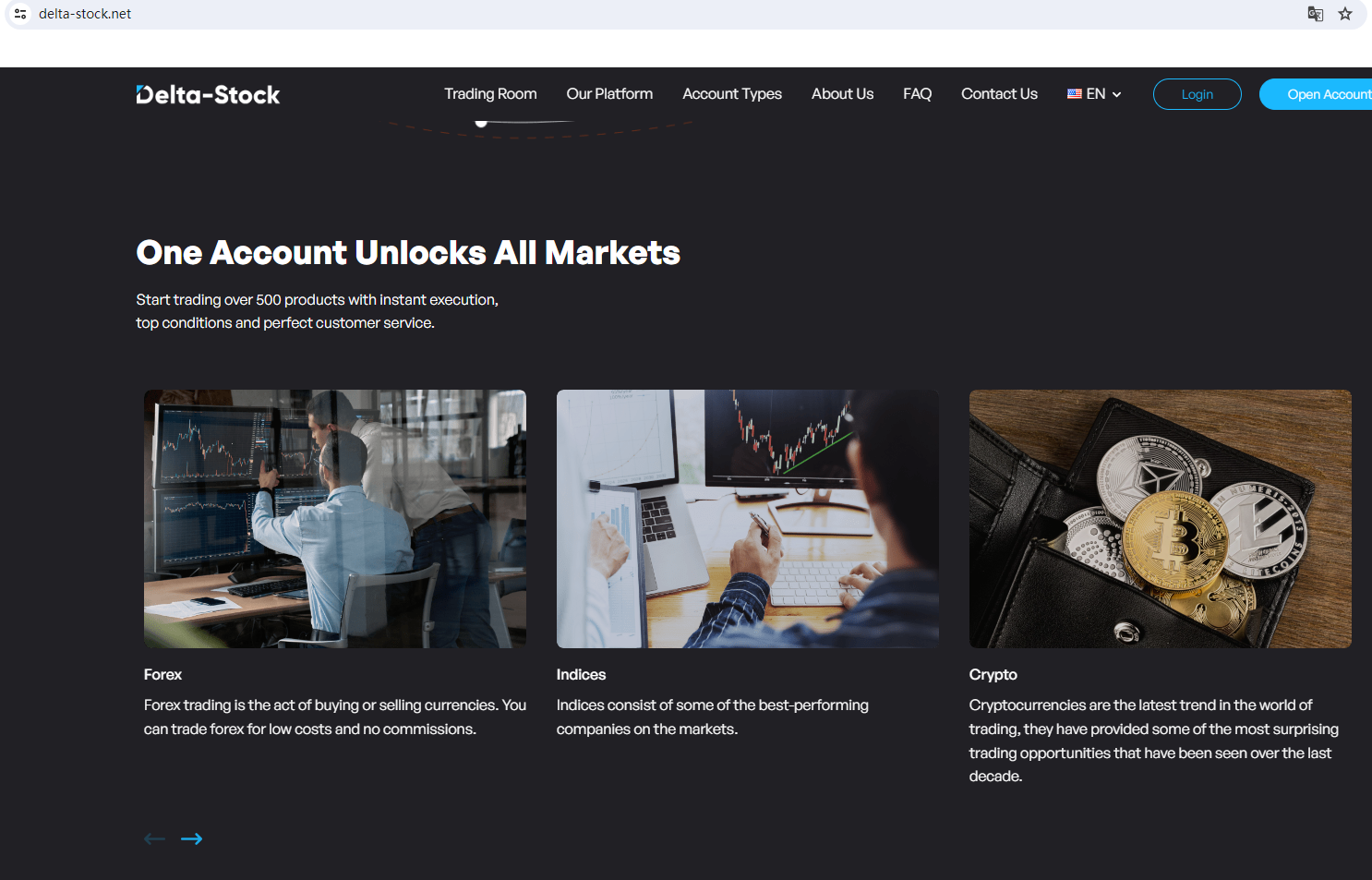Image resolution: width=1372 pixels, height=880 pixels.
Task: Click the US flag language icon
Action: (1075, 94)
